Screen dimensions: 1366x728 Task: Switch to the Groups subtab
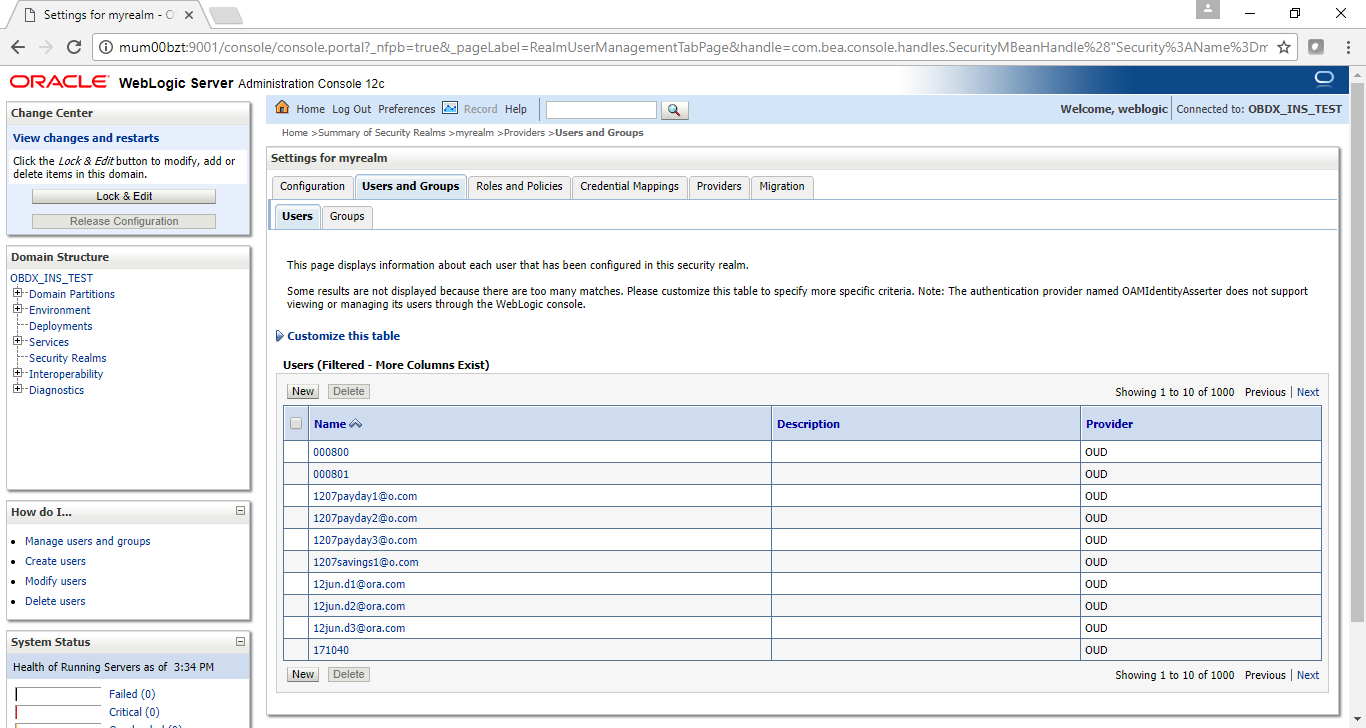click(347, 217)
